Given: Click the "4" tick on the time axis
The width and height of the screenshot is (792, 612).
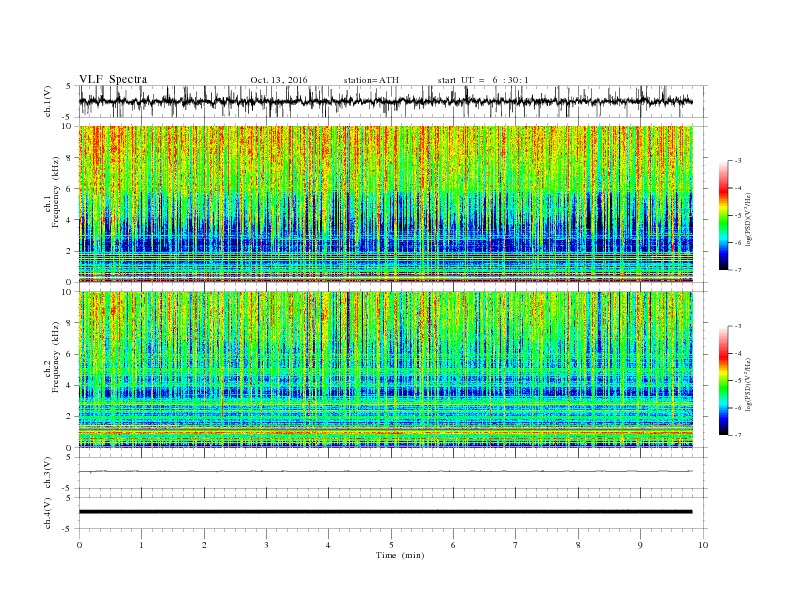Looking at the screenshot, I should click(x=329, y=545).
